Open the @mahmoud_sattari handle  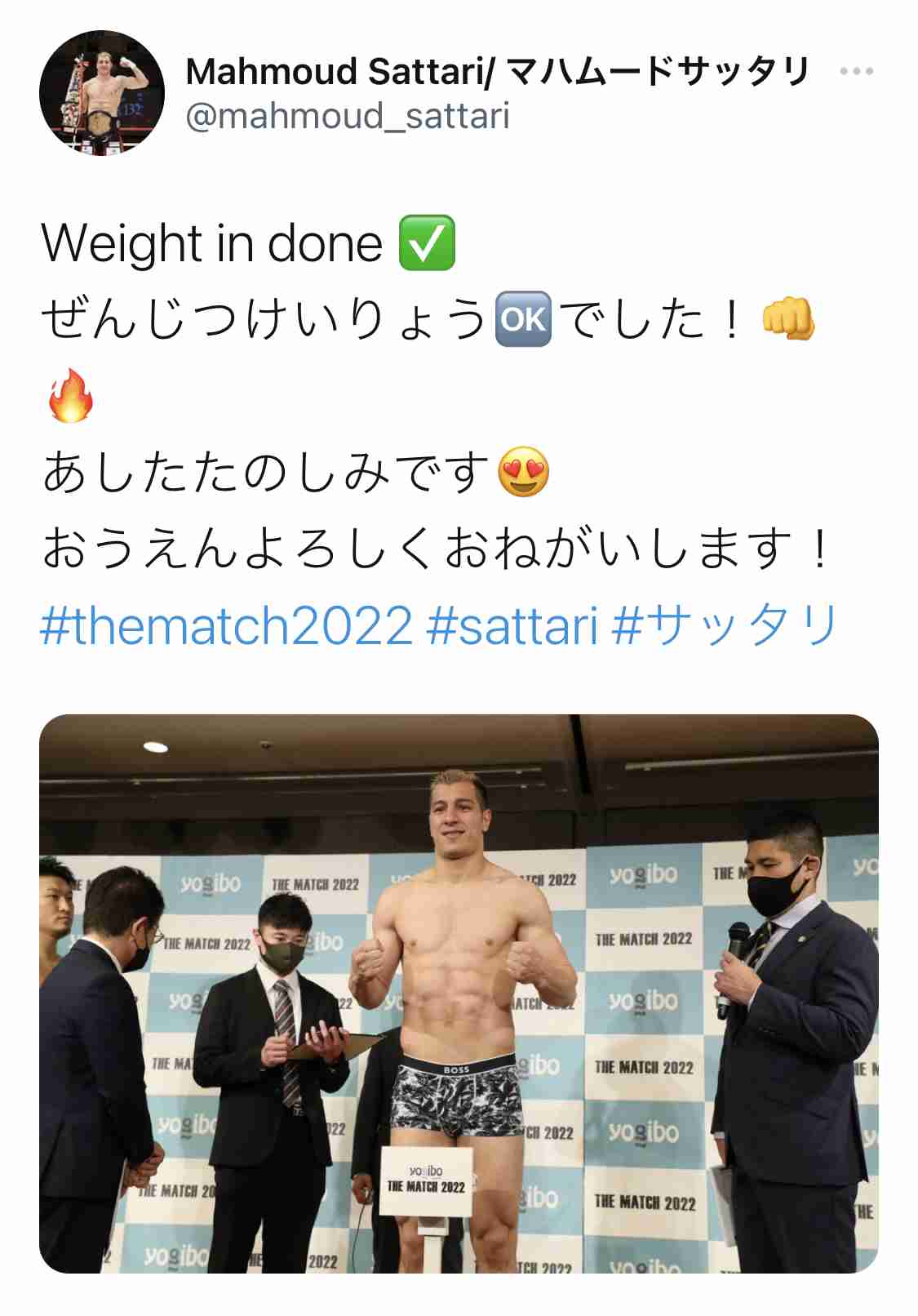pyautogui.click(x=348, y=116)
